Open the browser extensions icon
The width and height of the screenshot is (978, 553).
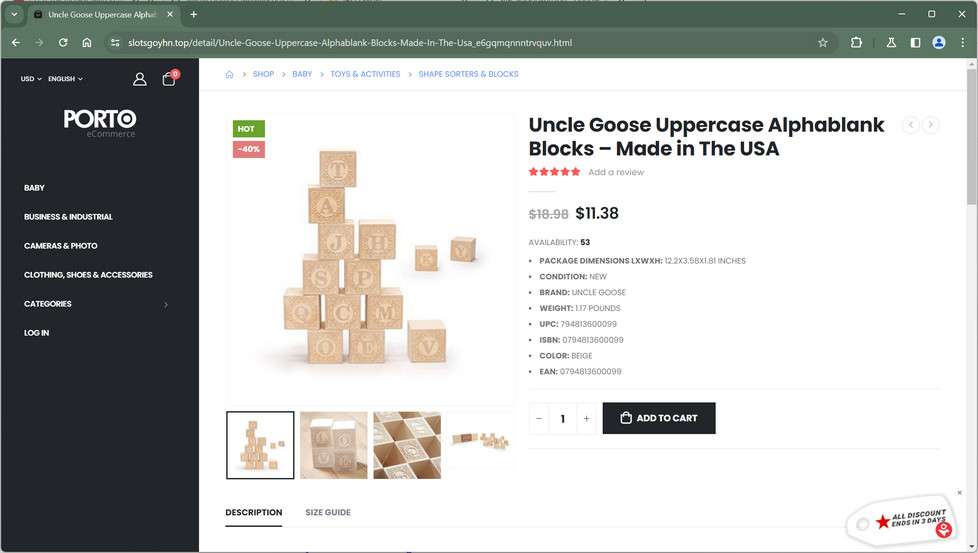(x=856, y=43)
